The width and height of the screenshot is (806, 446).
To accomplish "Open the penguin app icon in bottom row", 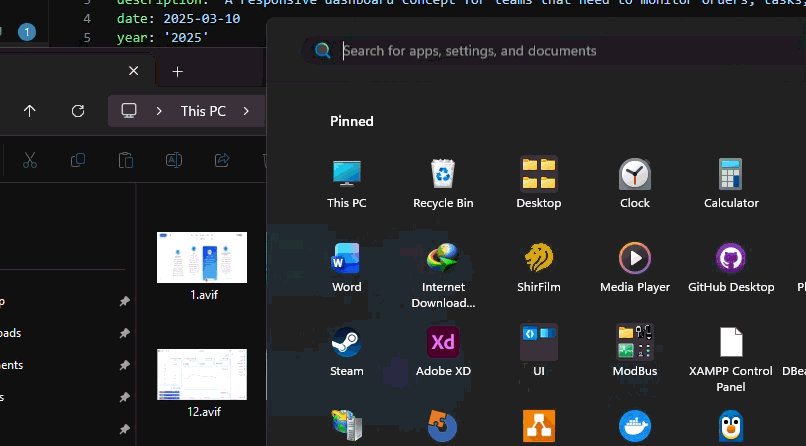I will (731, 426).
